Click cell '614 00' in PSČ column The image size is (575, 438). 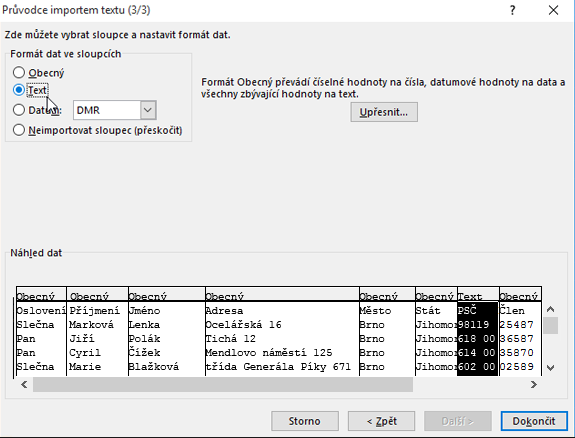click(477, 353)
